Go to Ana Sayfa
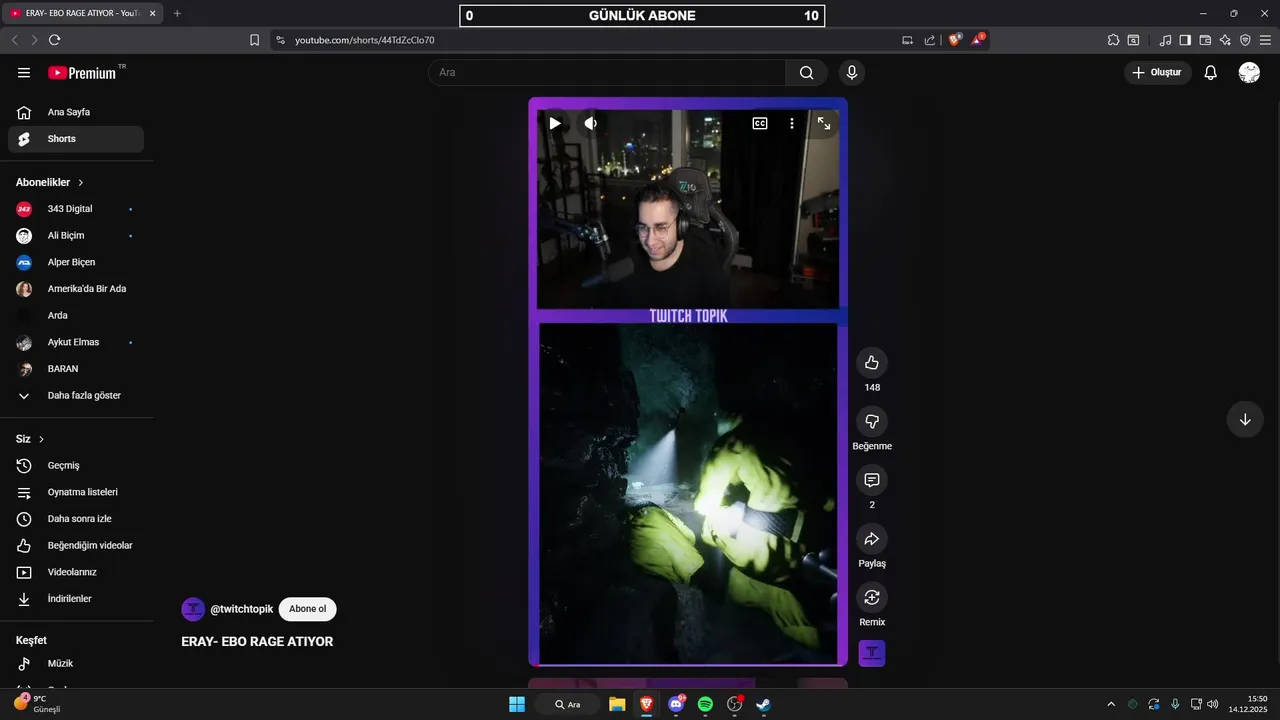Screen dimensions: 1280x720 [x=76, y=112]
